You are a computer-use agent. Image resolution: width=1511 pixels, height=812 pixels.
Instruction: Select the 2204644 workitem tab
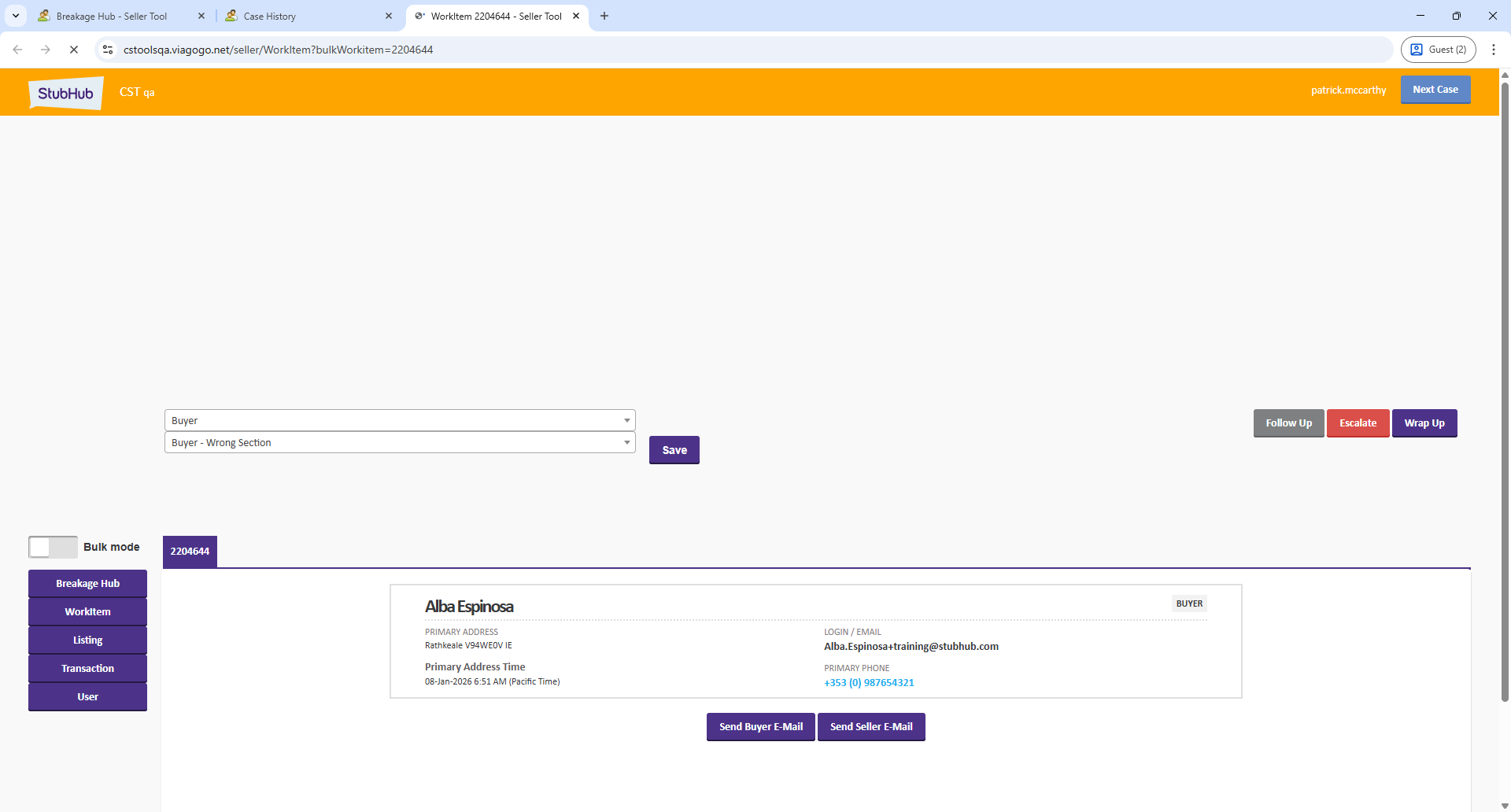[190, 552]
